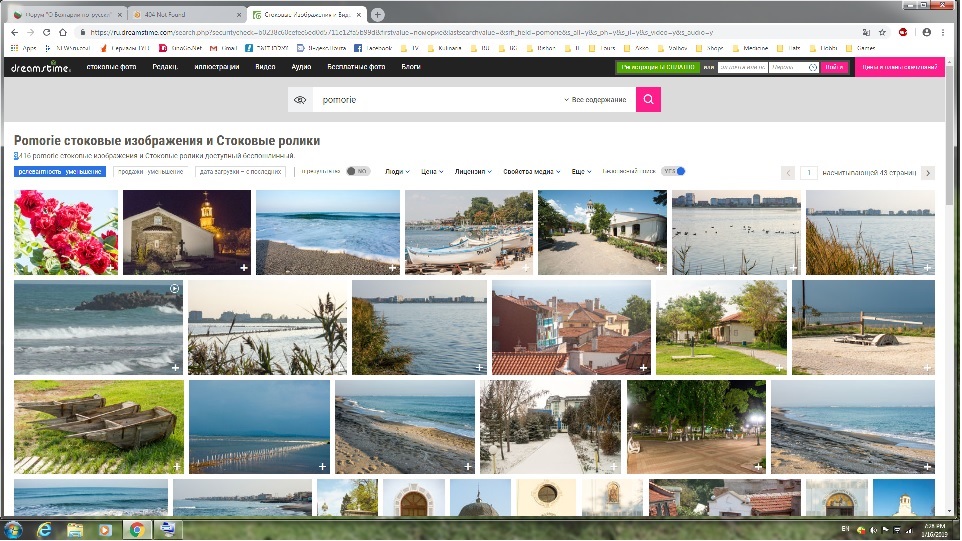This screenshot has height=541, width=962.
Task: Click the video play icon on waves thumbnail
Action: [x=175, y=288]
